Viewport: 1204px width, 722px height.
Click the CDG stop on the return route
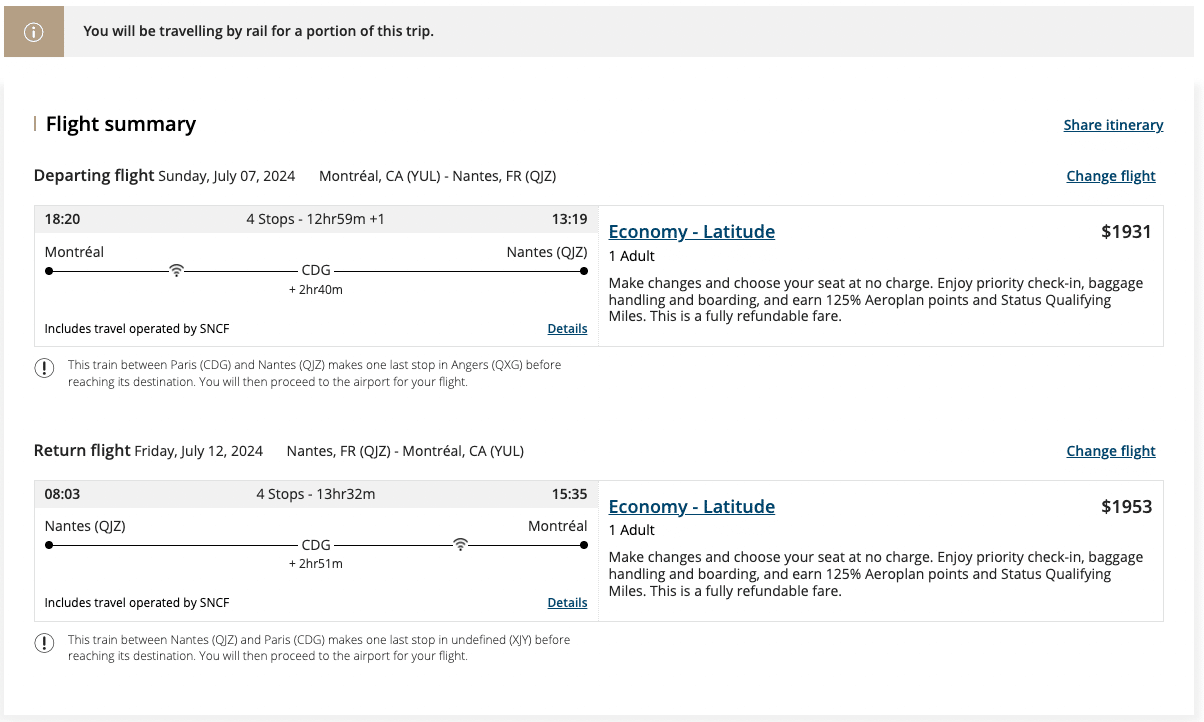[316, 545]
